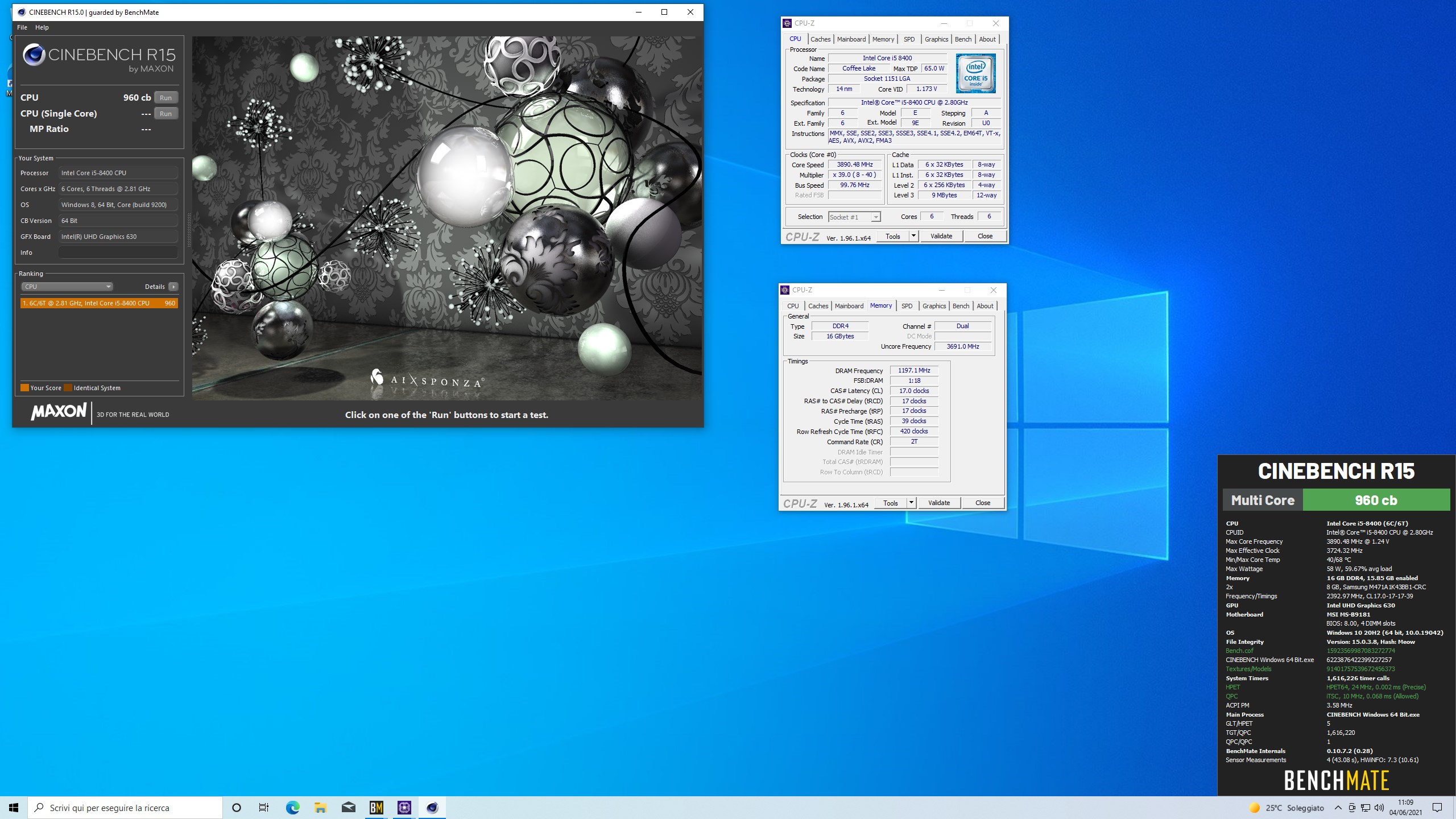Viewport: 1456px width, 819px height.
Task: Click Close button in top CPU-Z window
Action: (985, 236)
